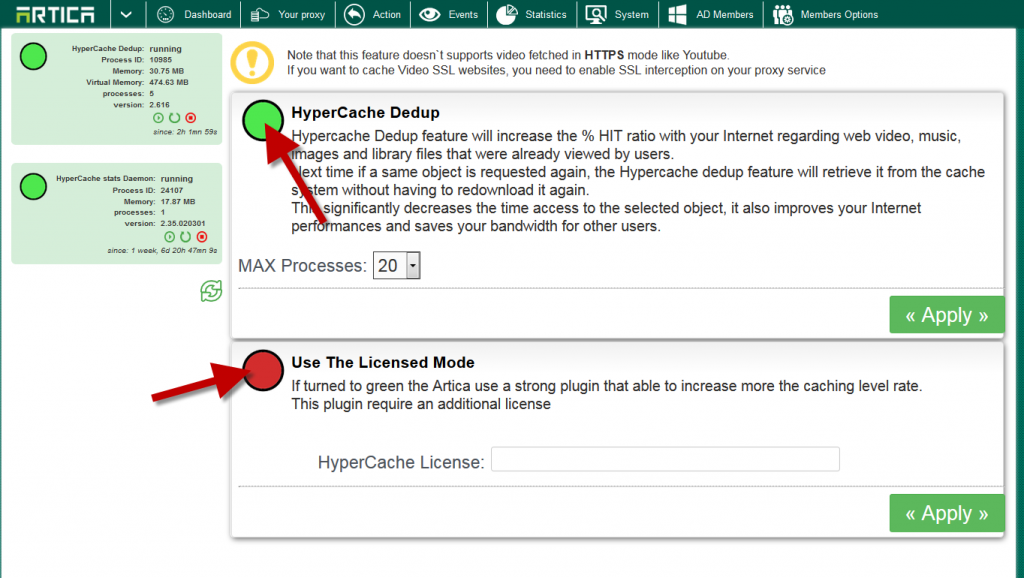This screenshot has width=1024, height=578.
Task: Click the version value 2.616
Action: (159, 104)
